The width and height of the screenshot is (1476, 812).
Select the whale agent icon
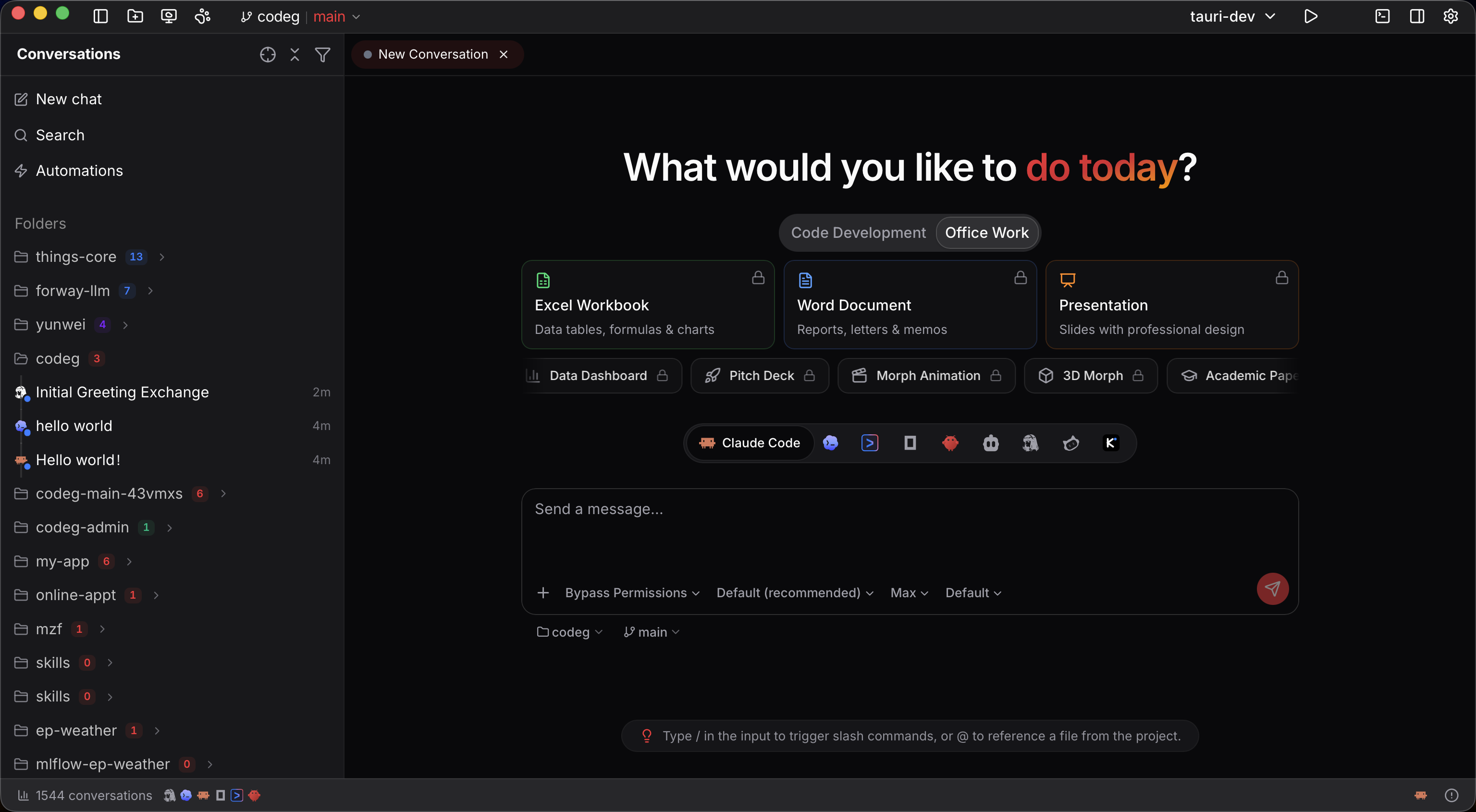tap(1071, 443)
